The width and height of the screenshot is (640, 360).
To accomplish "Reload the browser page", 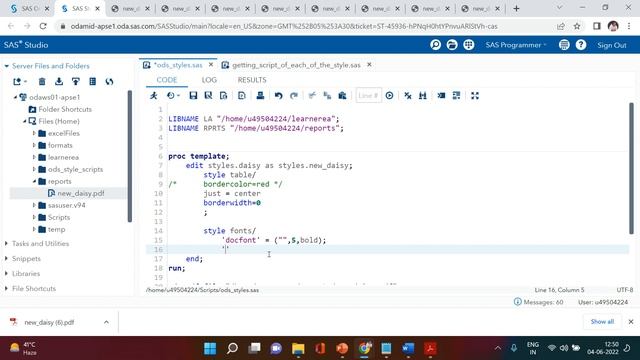I will tap(43, 26).
